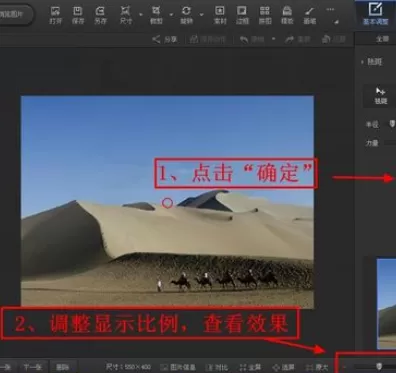Go to the next image (下一张)
The width and height of the screenshot is (396, 373).
(x=32, y=367)
